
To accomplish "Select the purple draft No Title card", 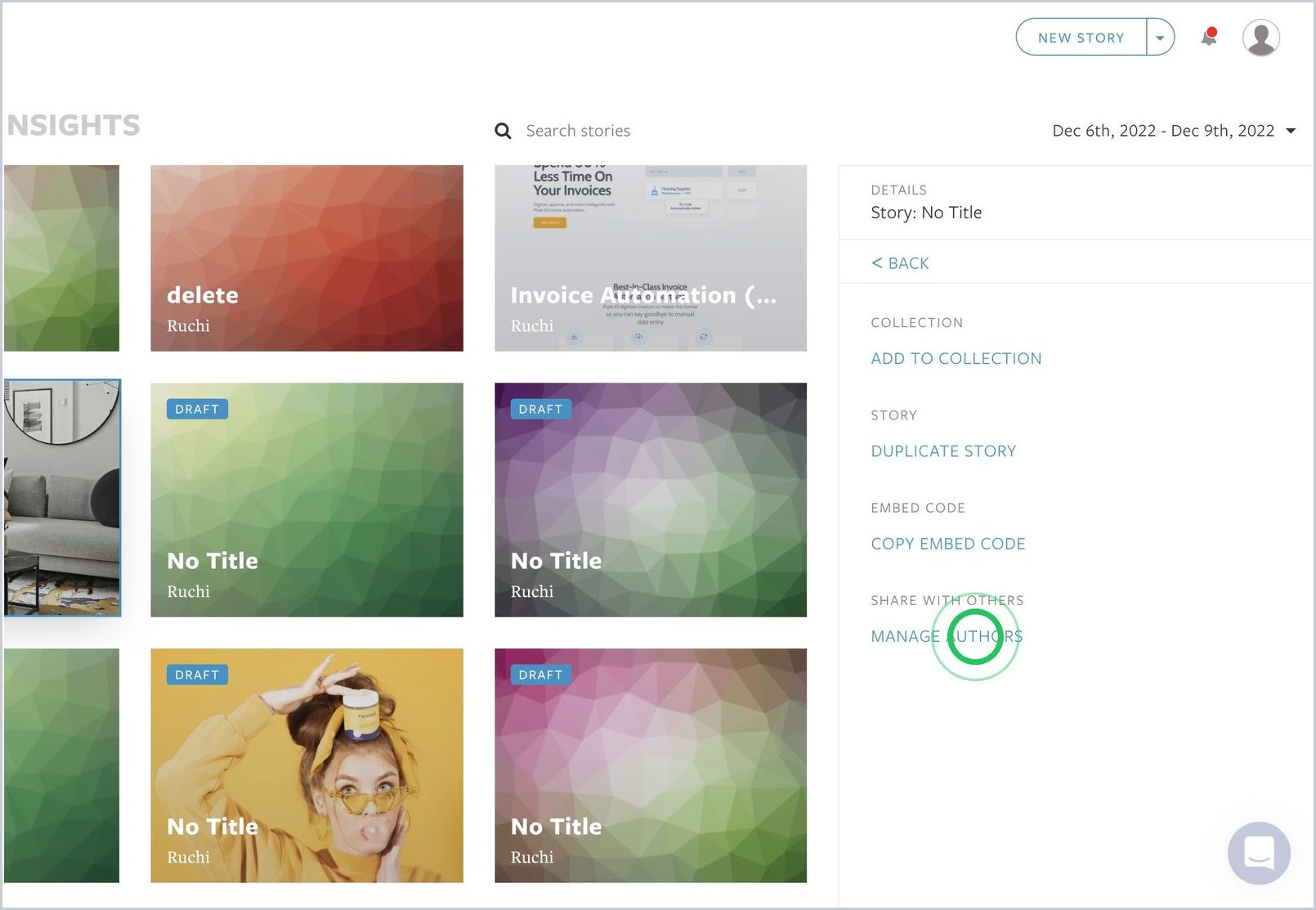I will 651,500.
